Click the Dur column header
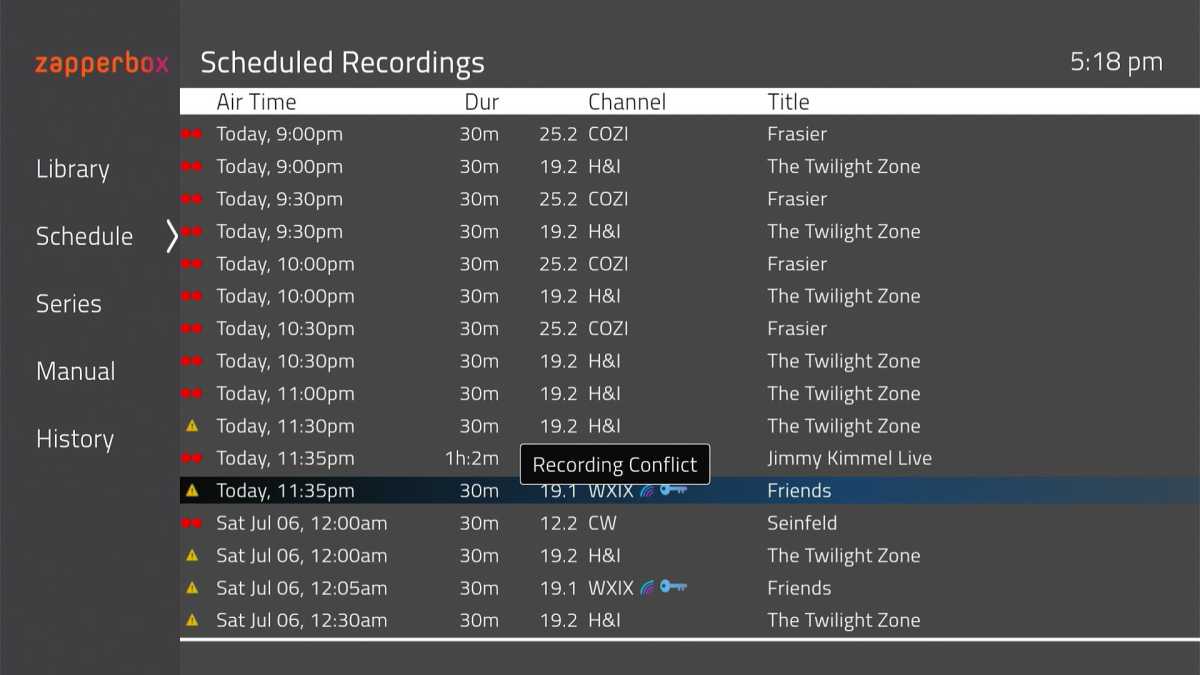The image size is (1200, 675). [481, 102]
